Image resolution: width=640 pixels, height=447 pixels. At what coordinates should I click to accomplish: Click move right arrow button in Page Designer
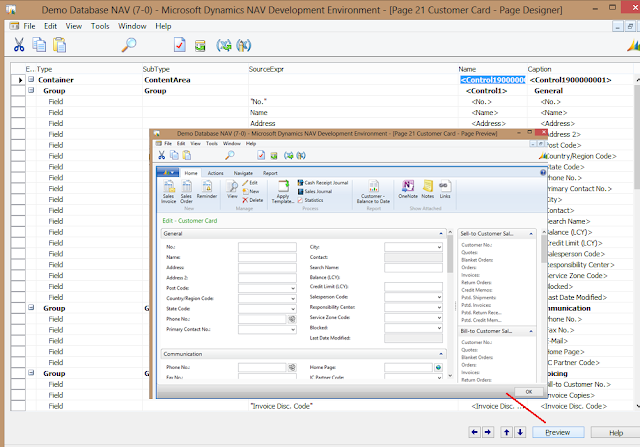tap(488, 432)
